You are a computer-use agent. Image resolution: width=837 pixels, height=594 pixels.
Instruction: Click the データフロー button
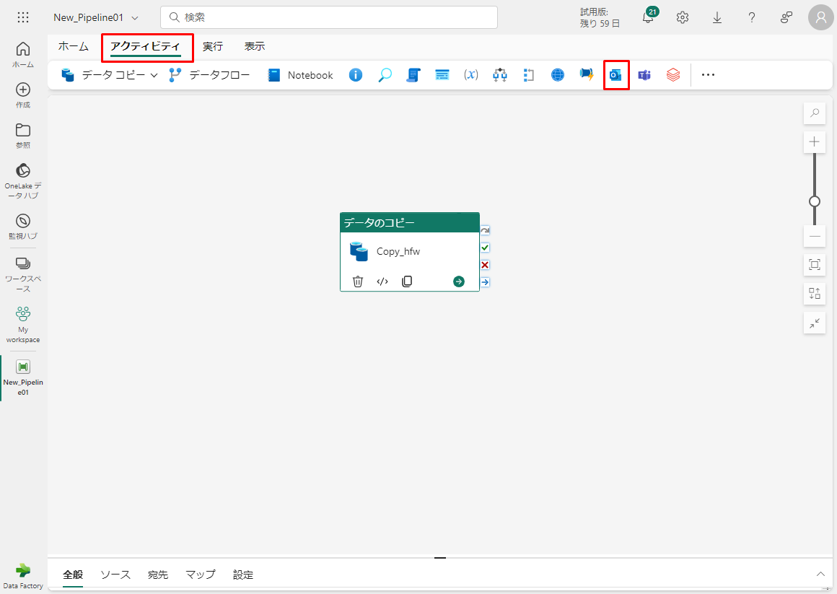point(209,75)
